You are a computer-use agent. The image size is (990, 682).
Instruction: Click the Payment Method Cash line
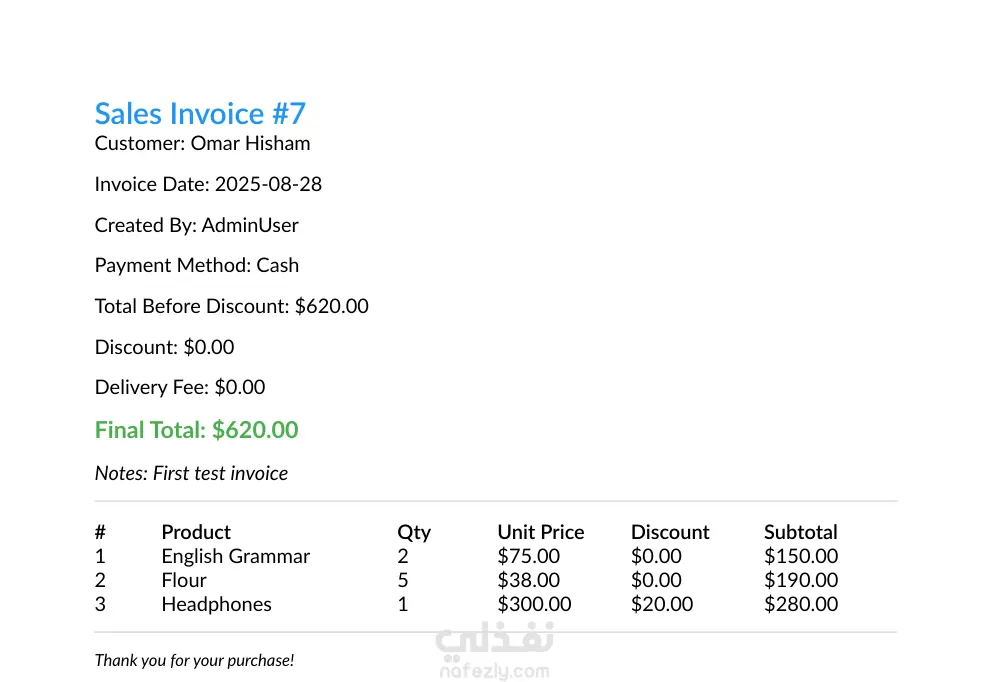tap(196, 266)
